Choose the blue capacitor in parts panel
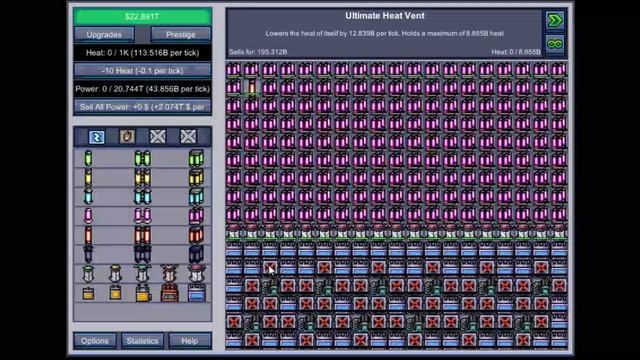Image resolution: width=640 pixels, height=360 pixels. (196, 293)
